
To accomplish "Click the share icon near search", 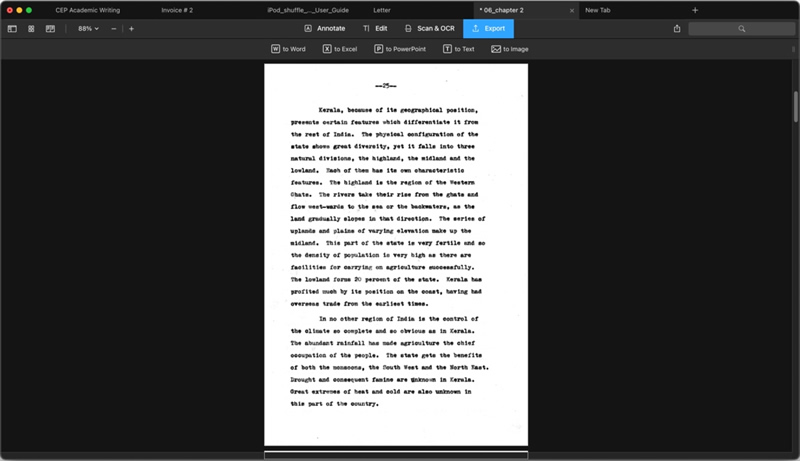I will click(x=677, y=29).
